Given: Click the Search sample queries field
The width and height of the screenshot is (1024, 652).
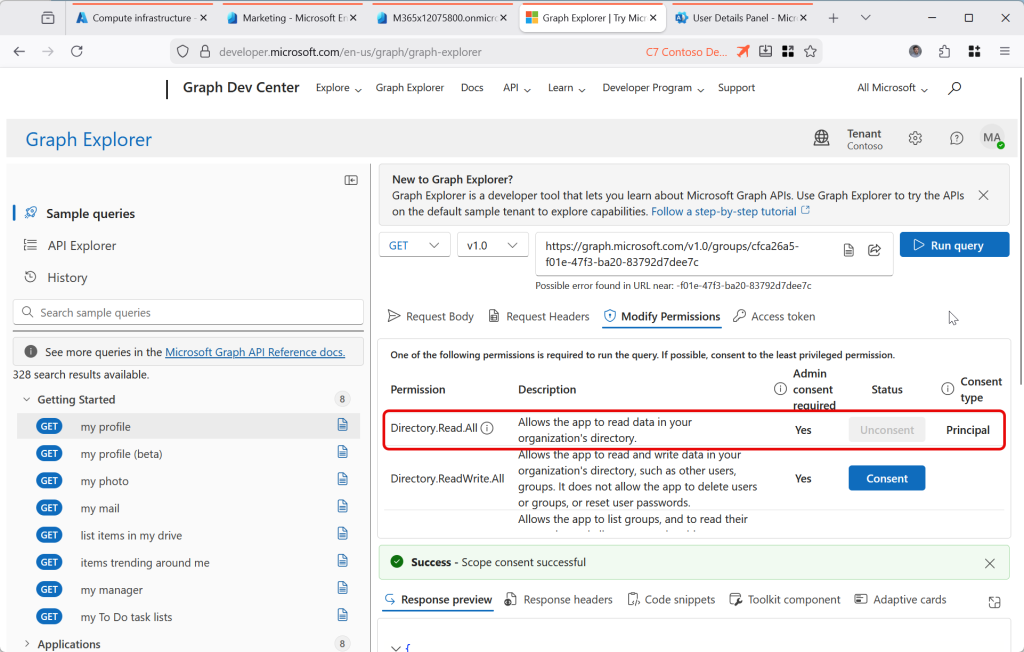Looking at the screenshot, I should click(186, 313).
